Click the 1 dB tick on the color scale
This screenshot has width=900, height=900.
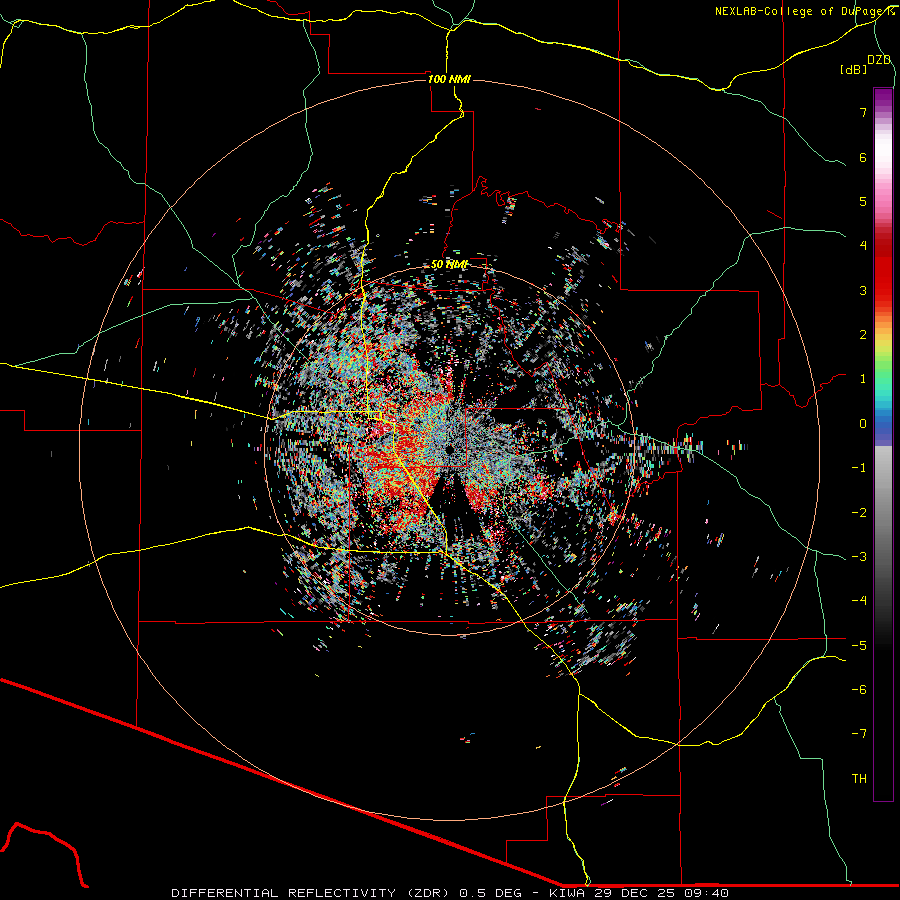tap(863, 378)
